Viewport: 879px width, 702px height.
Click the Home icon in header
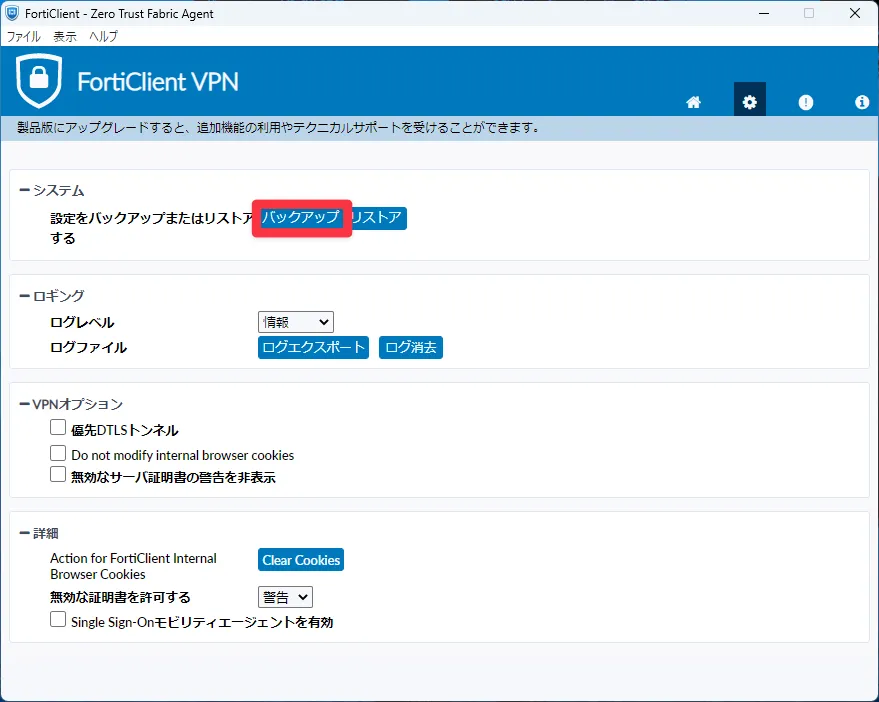click(x=693, y=102)
